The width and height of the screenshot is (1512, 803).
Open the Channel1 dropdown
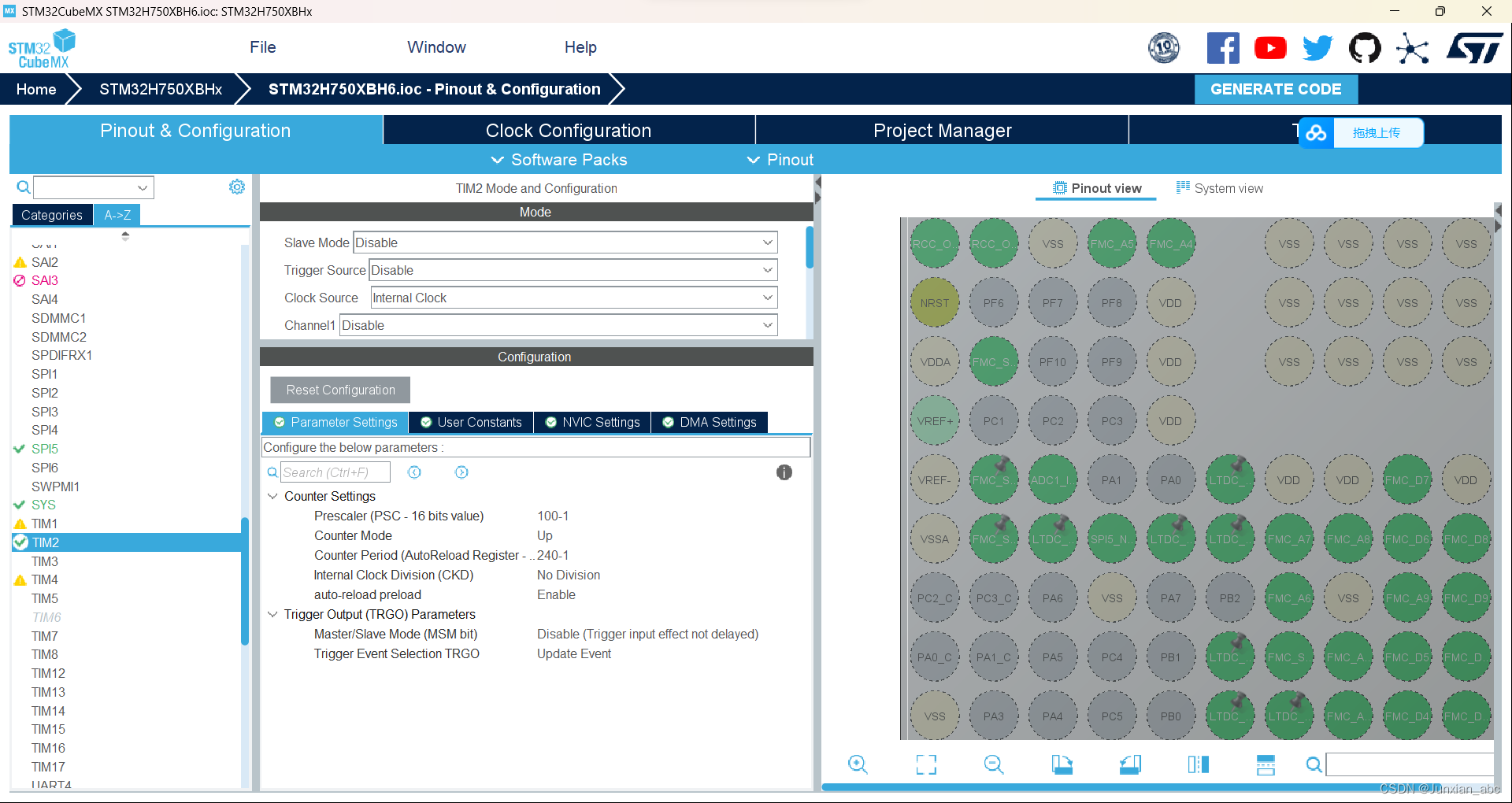pyautogui.click(x=558, y=325)
